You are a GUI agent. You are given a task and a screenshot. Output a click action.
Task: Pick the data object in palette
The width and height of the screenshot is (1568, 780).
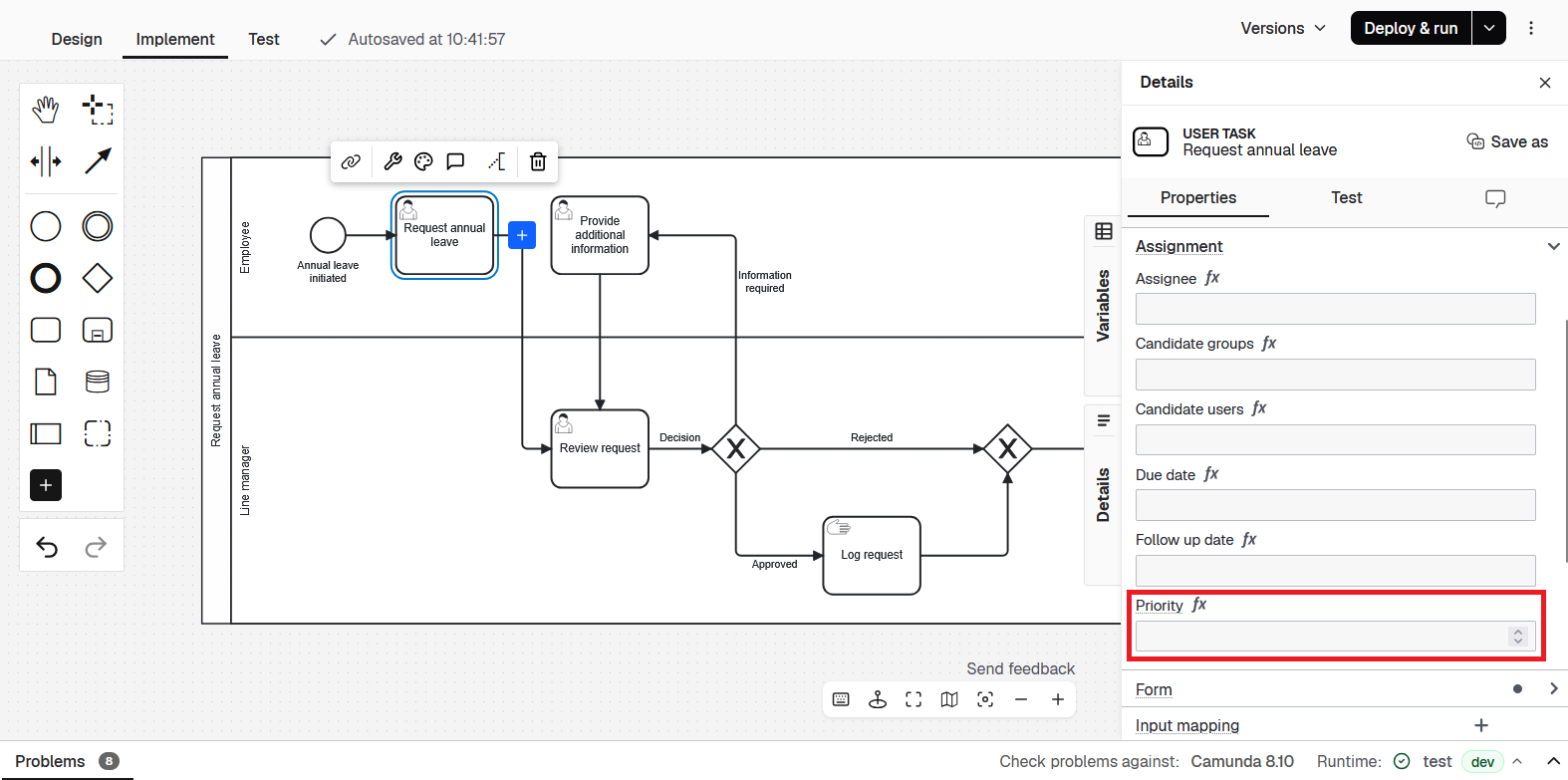coord(46,382)
